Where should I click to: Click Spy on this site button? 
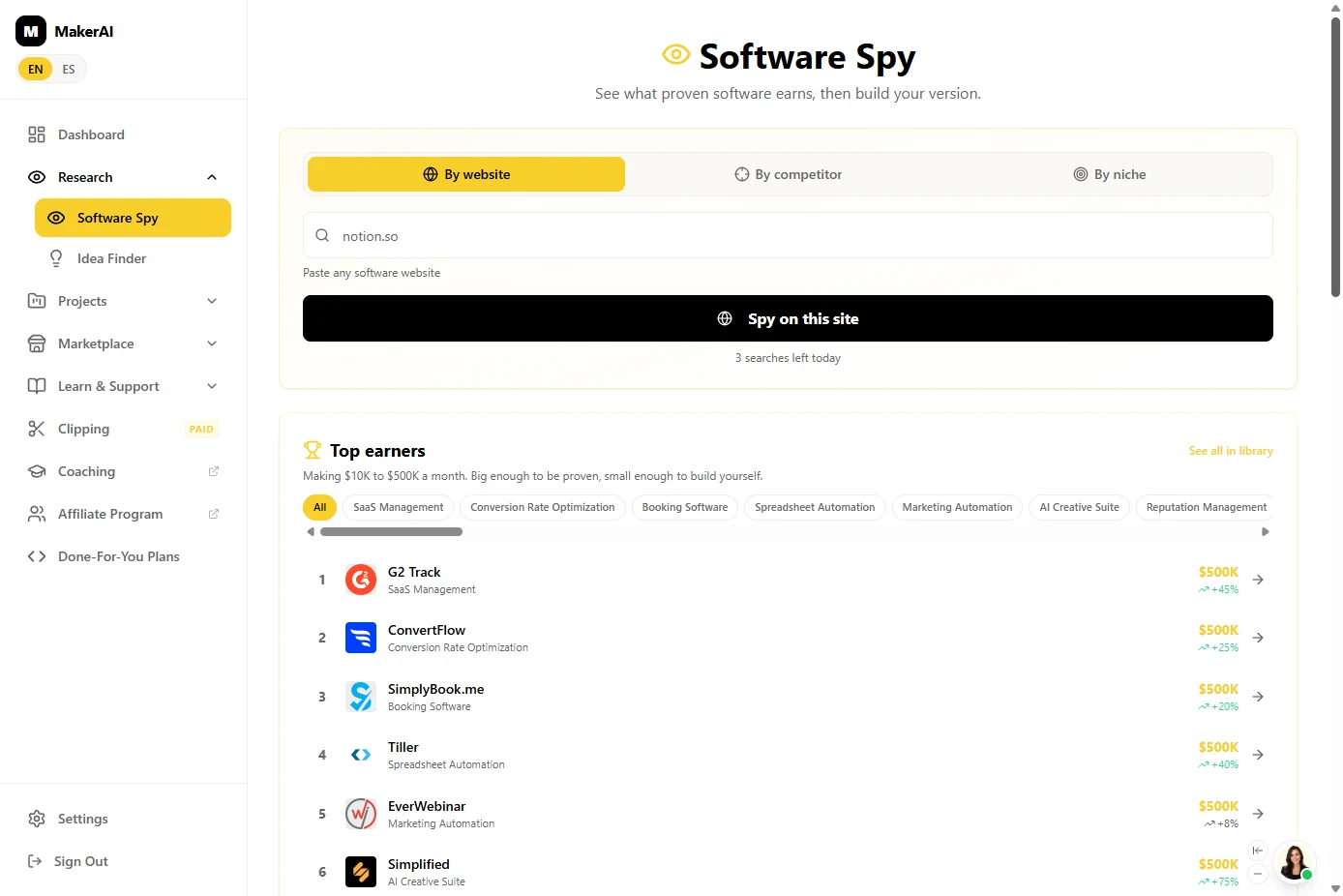click(x=788, y=318)
